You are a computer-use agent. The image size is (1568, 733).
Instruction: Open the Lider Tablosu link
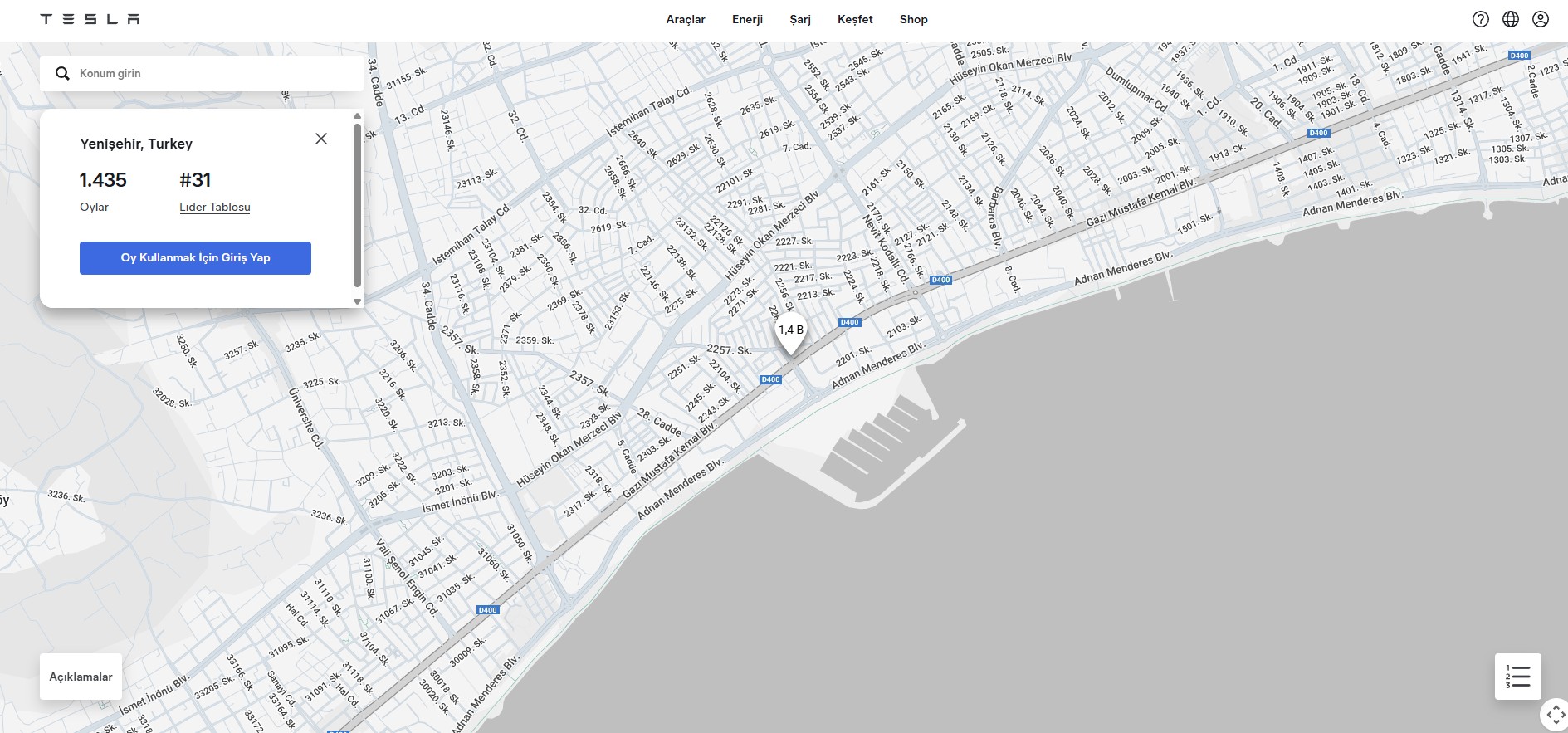(x=214, y=207)
